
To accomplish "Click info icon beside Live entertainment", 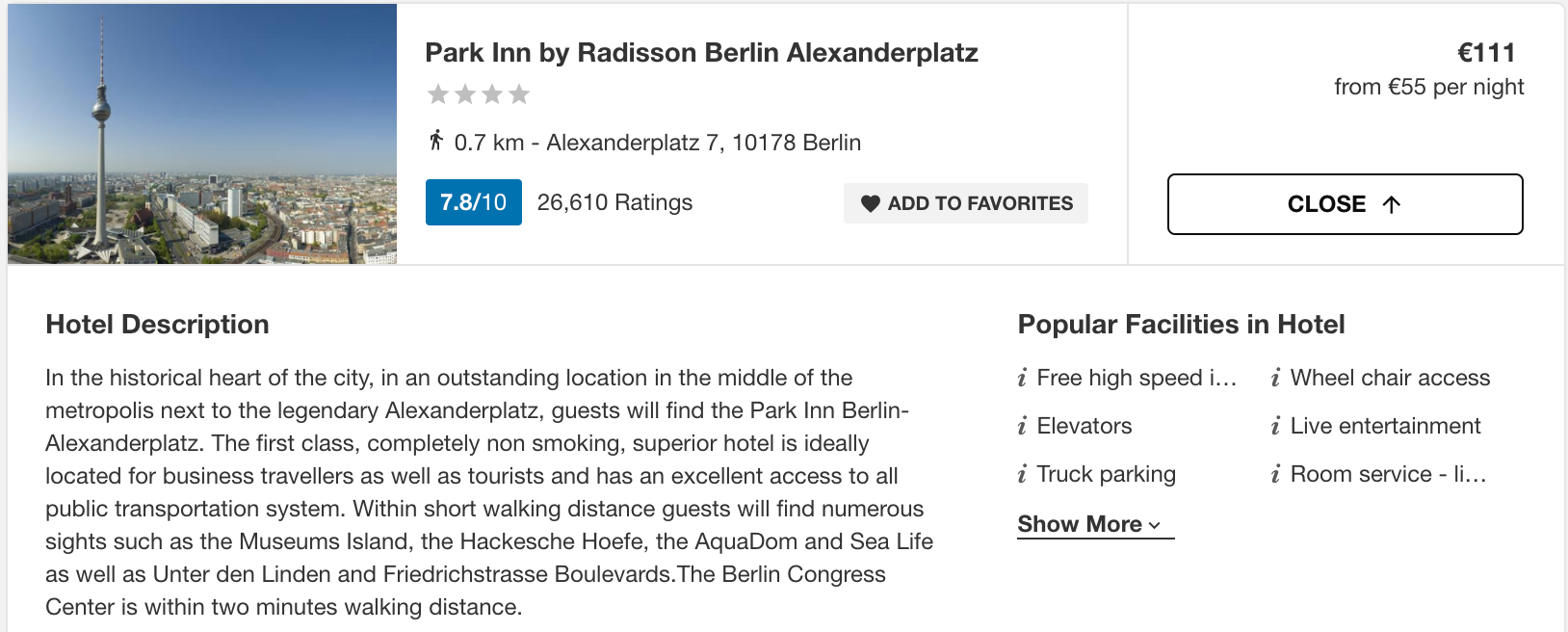I will 1275,426.
